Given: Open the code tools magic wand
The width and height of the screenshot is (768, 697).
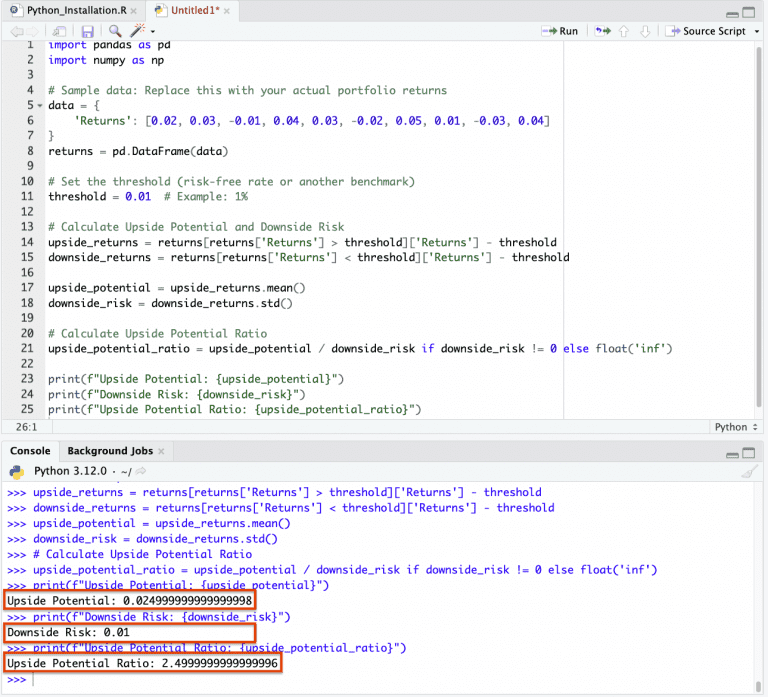Looking at the screenshot, I should pyautogui.click(x=136, y=31).
